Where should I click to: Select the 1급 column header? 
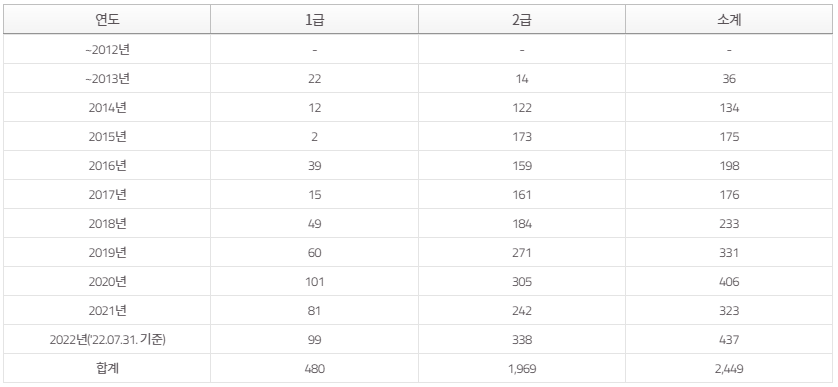314,20
